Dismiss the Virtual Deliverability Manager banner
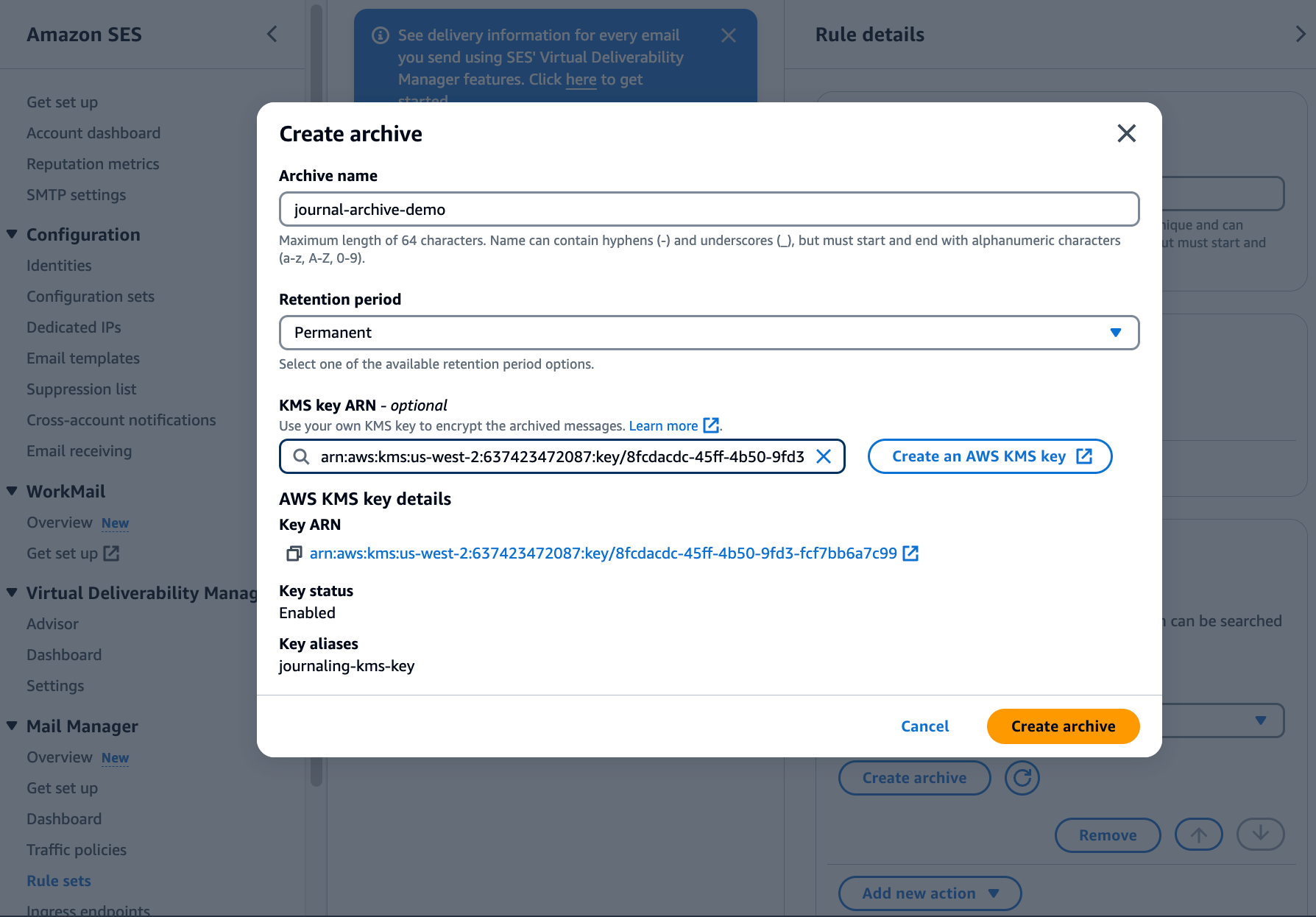The width and height of the screenshot is (1316, 917). (728, 35)
